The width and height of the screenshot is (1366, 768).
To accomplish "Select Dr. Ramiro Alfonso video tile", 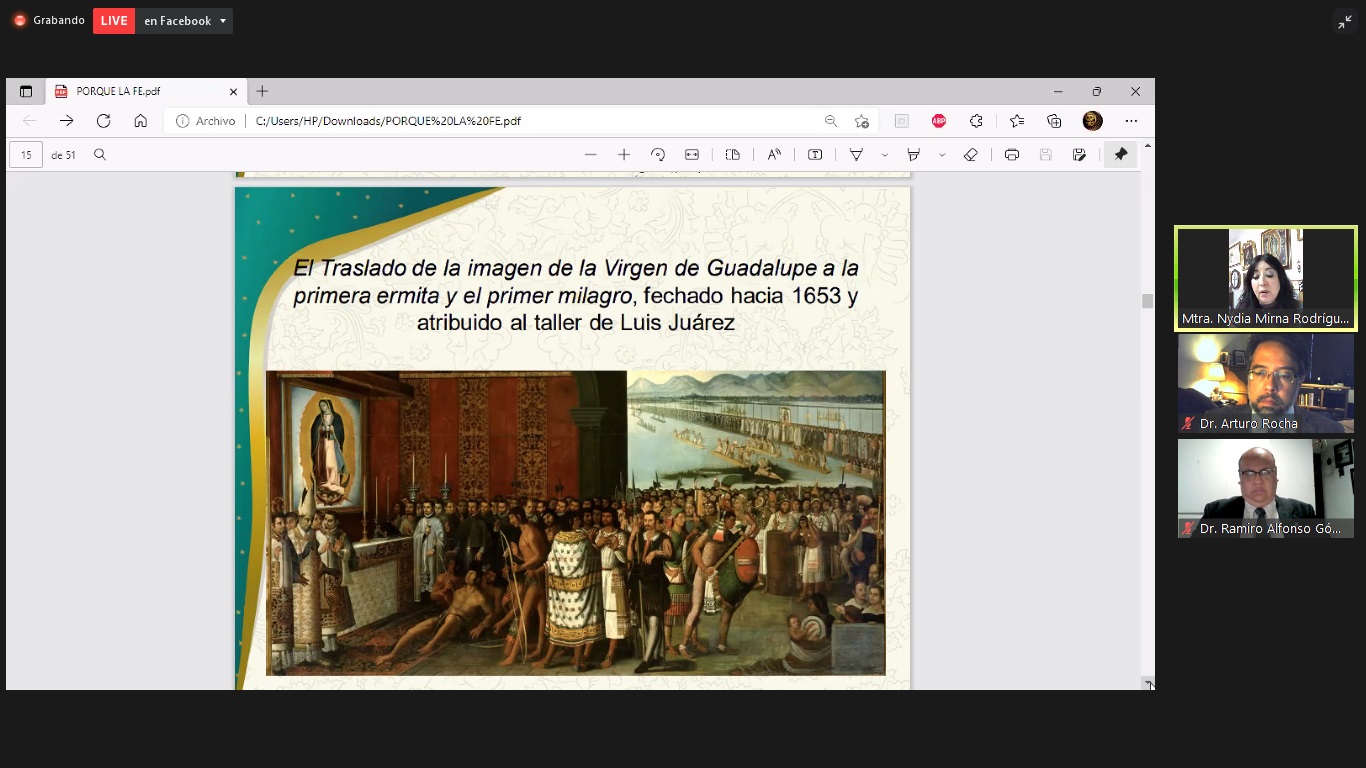I will tap(1266, 488).
